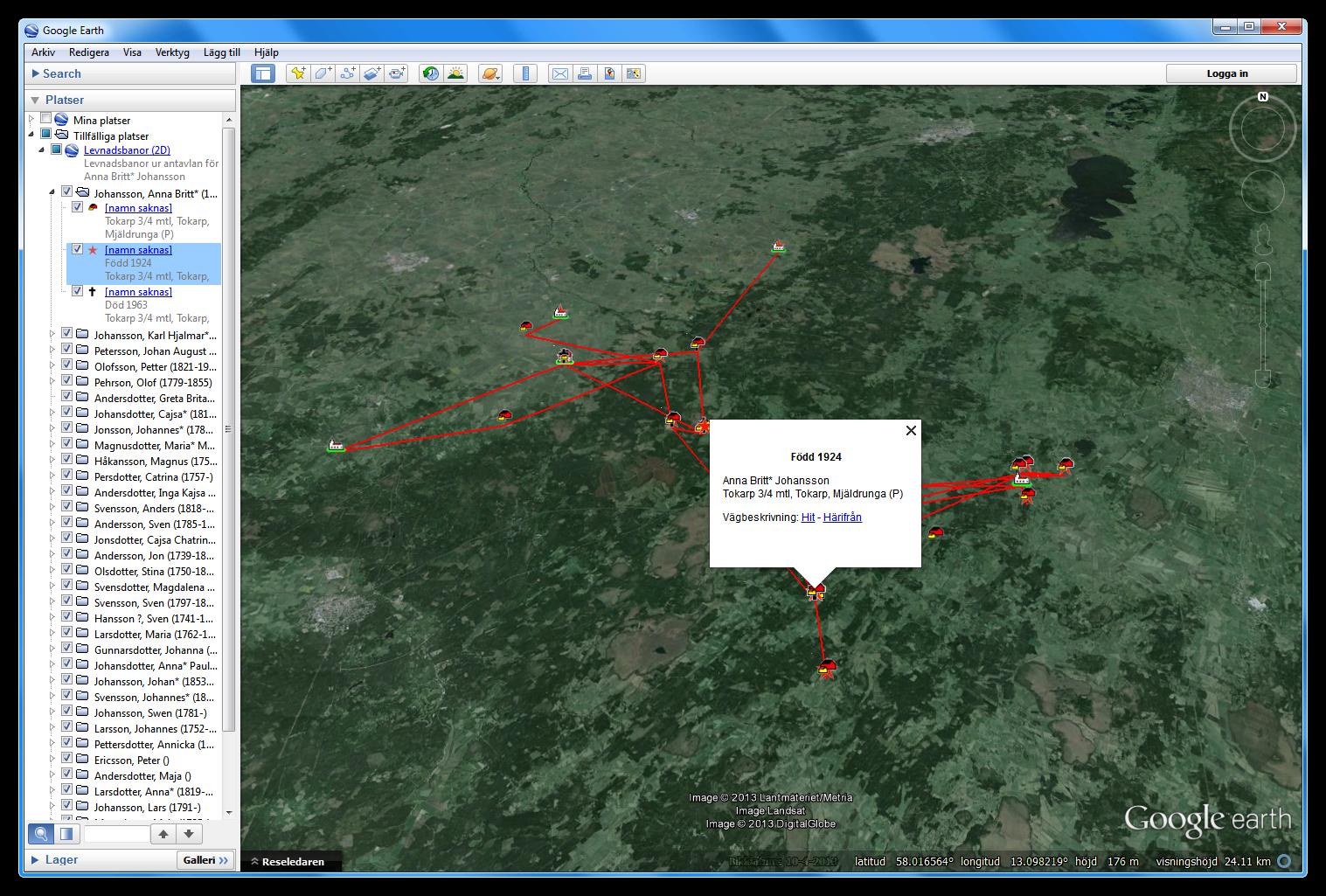Click the status bar streaming indicator icon
Screen dimensions: 1326x896
(1284, 861)
